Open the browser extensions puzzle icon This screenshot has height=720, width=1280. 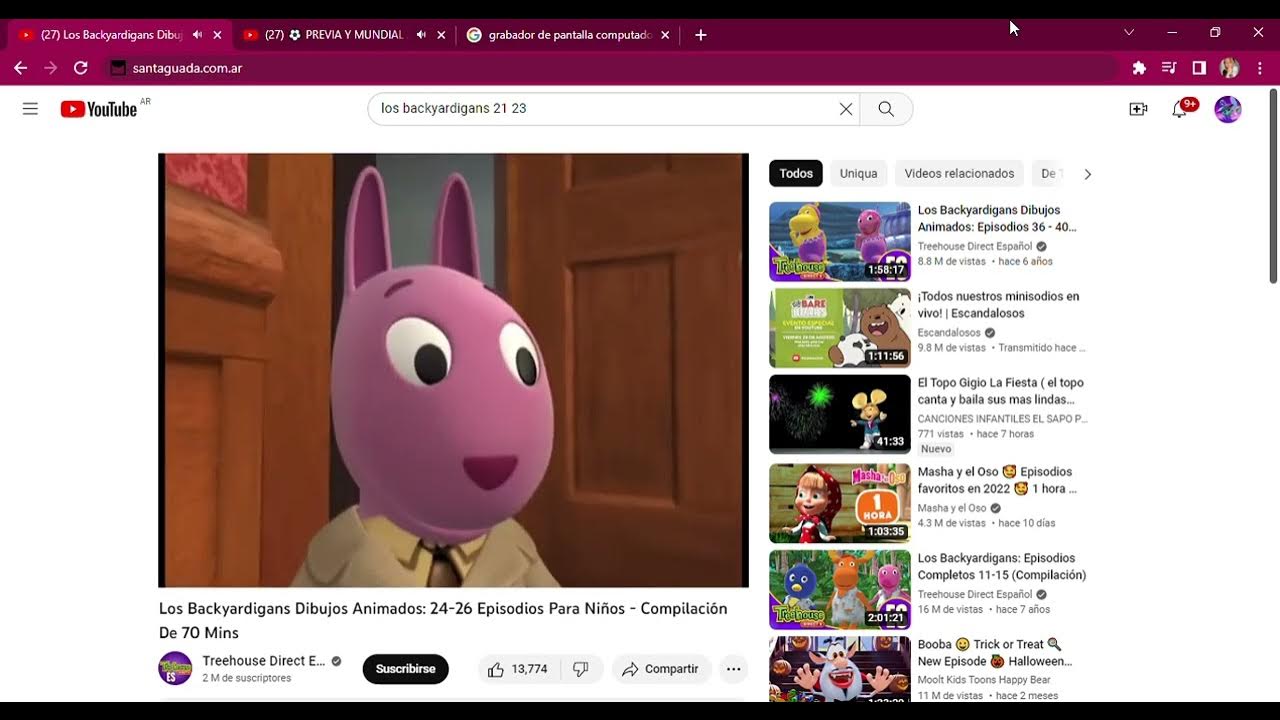point(1139,68)
